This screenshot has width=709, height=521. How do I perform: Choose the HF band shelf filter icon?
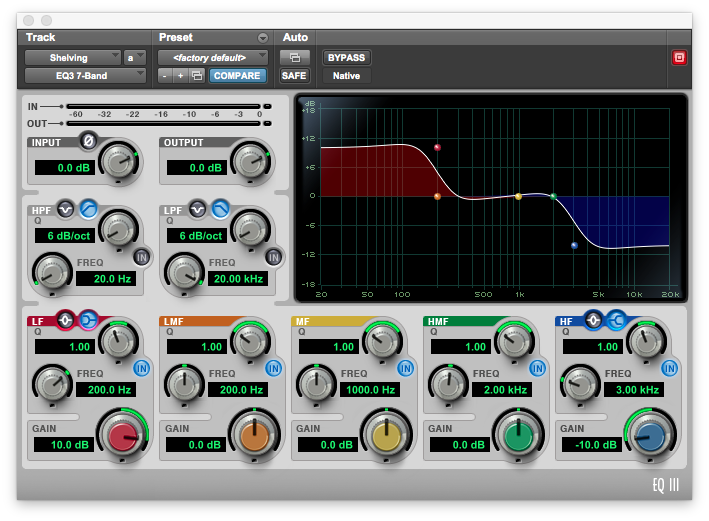coord(616,321)
